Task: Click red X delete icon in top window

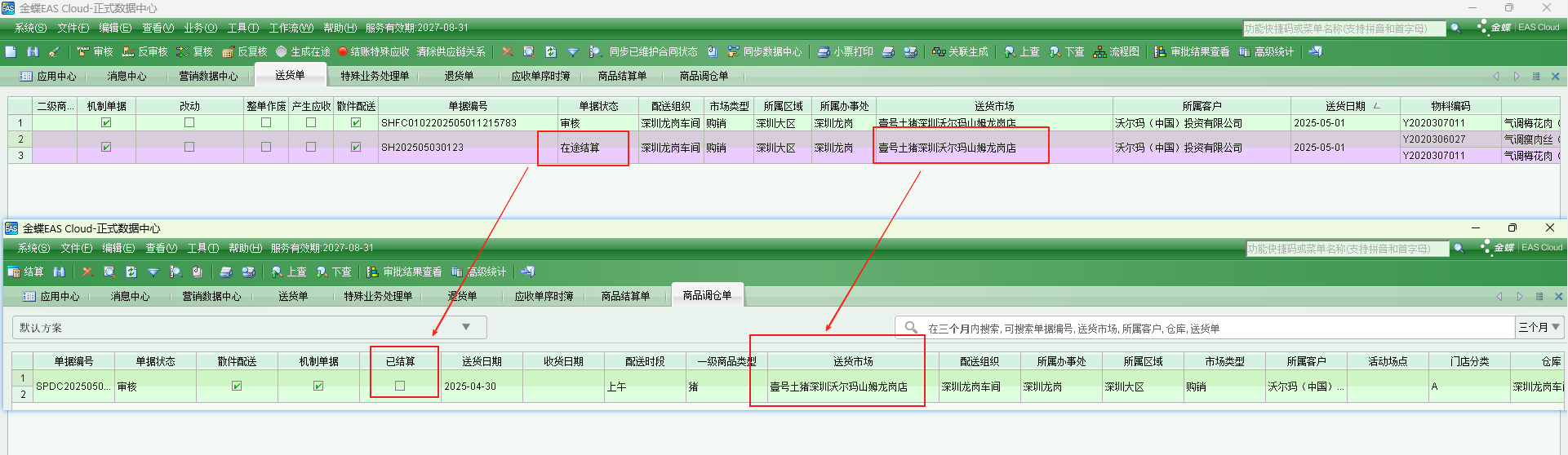Action: tap(507, 51)
